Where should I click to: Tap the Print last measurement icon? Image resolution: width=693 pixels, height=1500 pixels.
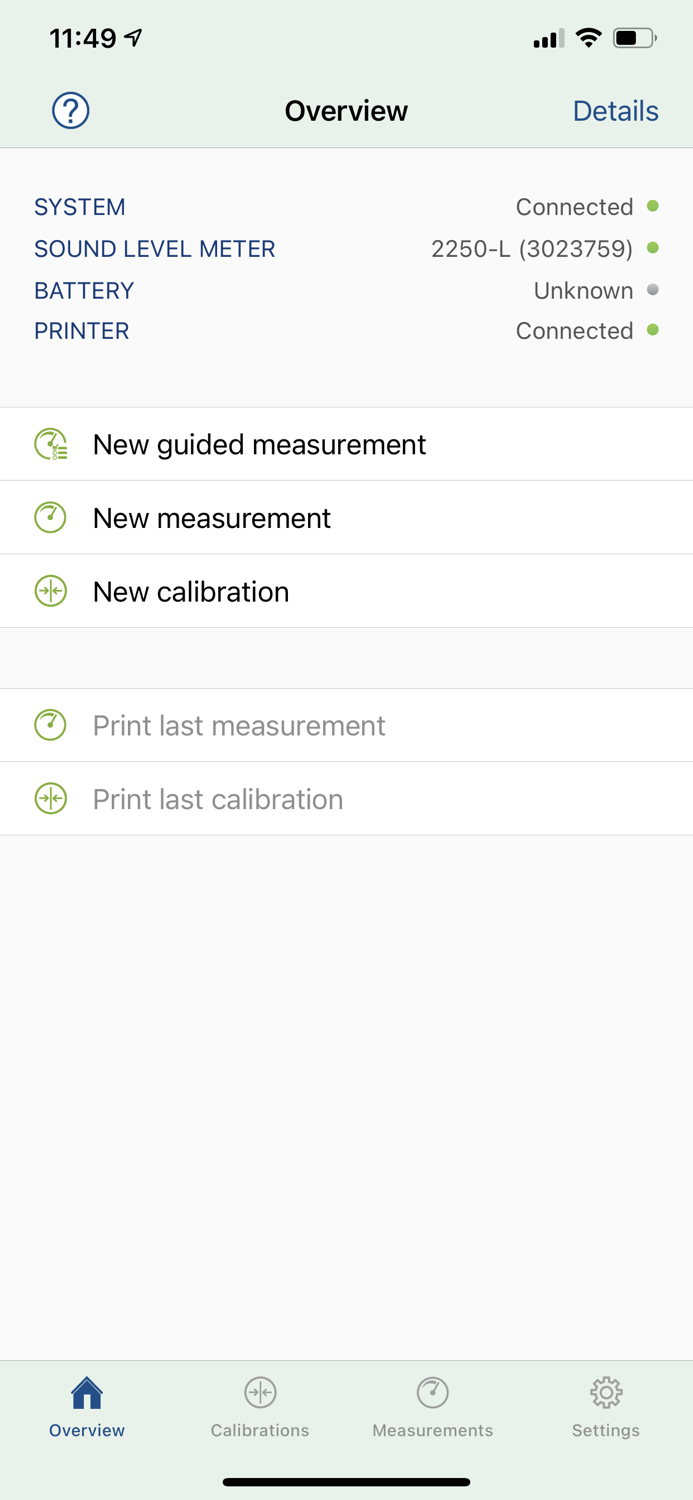50,725
